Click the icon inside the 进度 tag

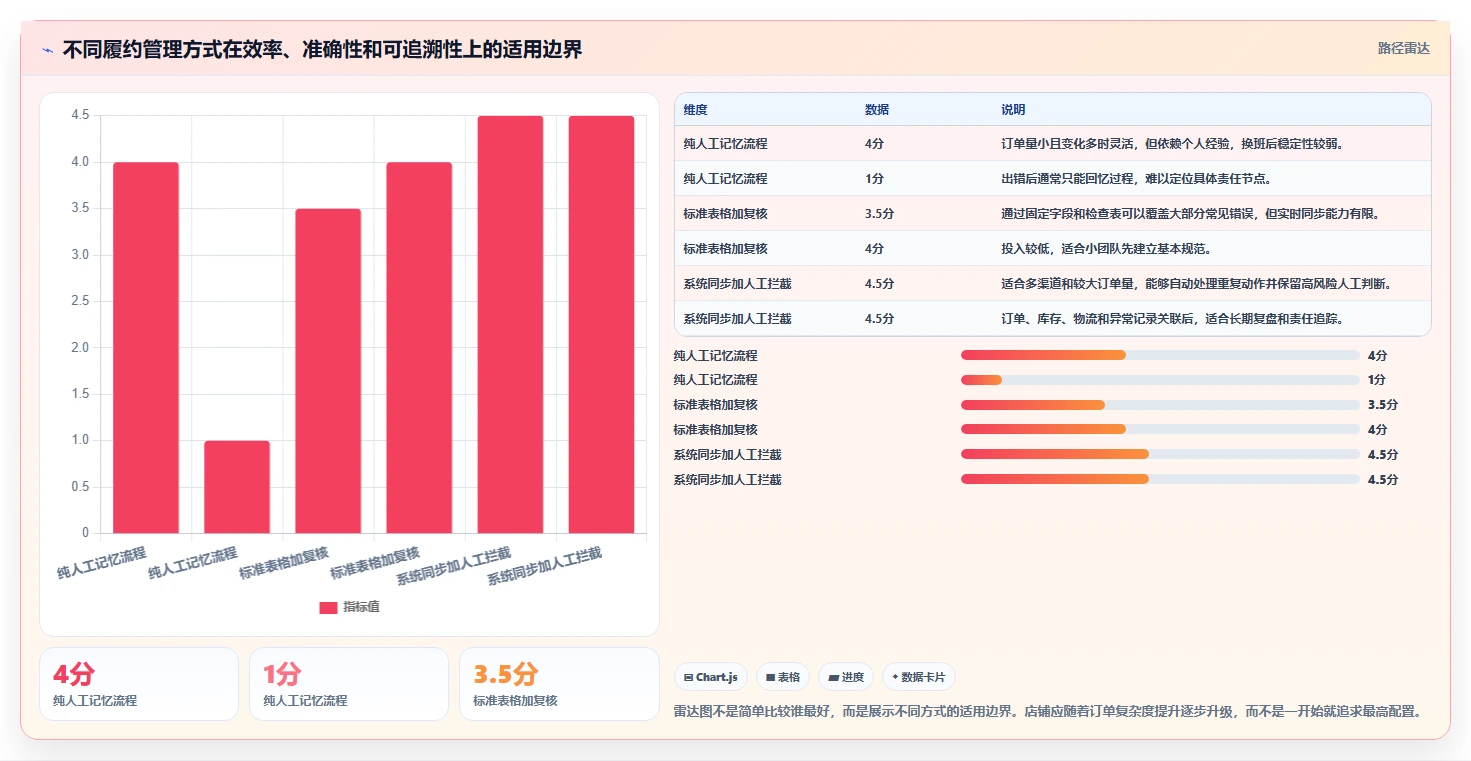[833, 677]
